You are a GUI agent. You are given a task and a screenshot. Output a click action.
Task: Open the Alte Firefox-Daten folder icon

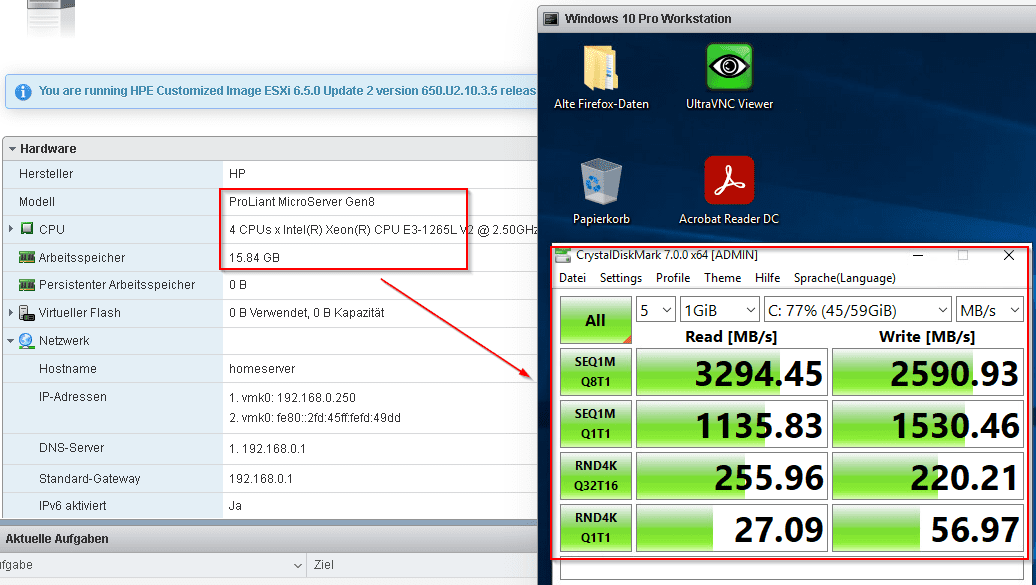coord(601,67)
